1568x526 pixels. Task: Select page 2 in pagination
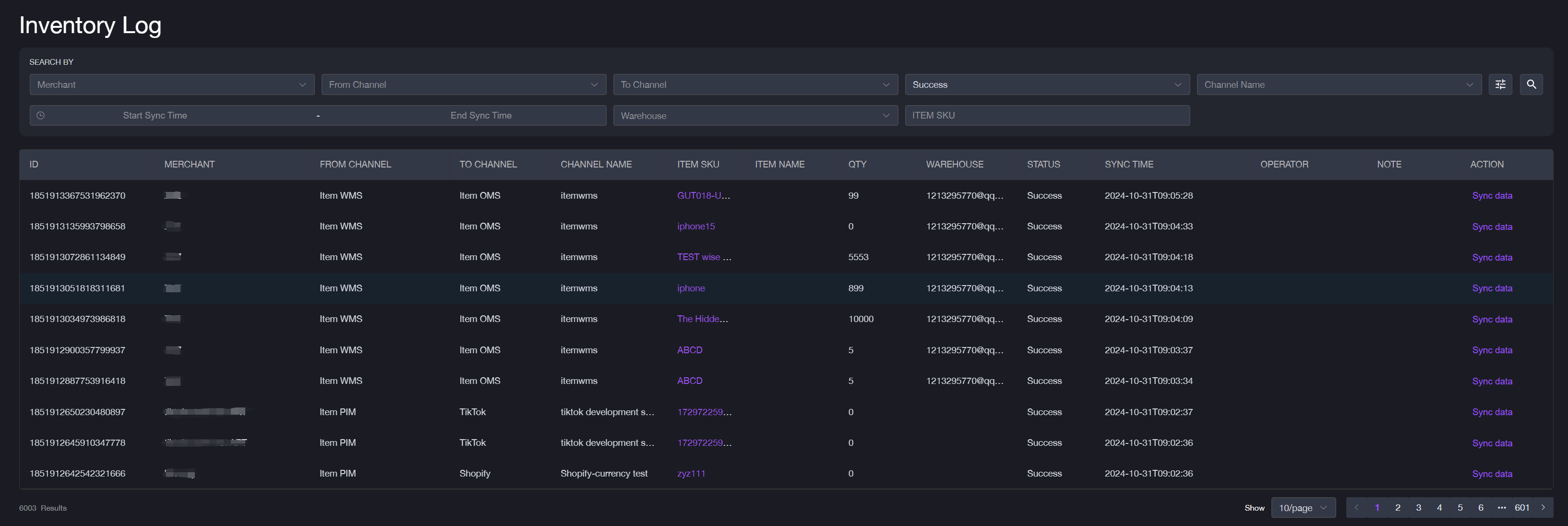(1398, 507)
